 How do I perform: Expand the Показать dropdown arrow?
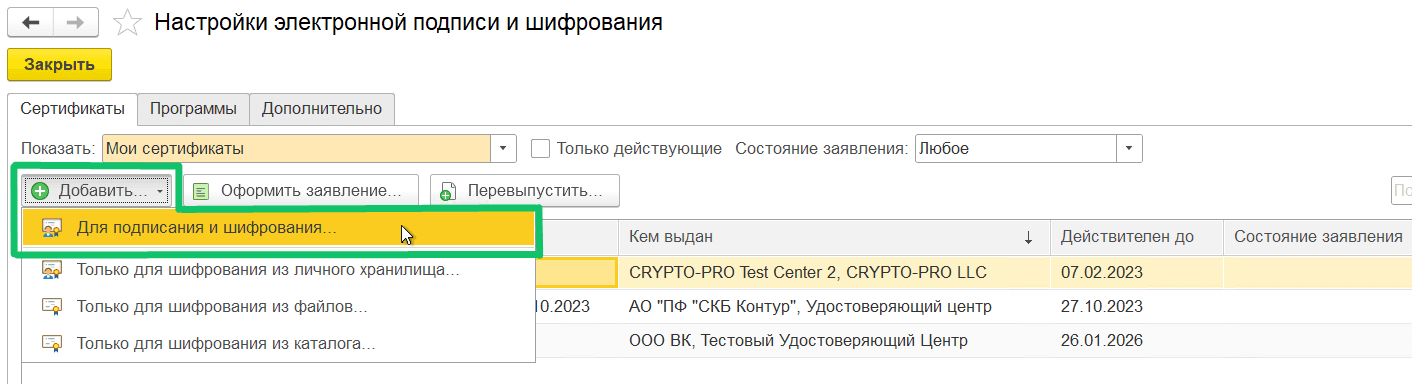[504, 148]
